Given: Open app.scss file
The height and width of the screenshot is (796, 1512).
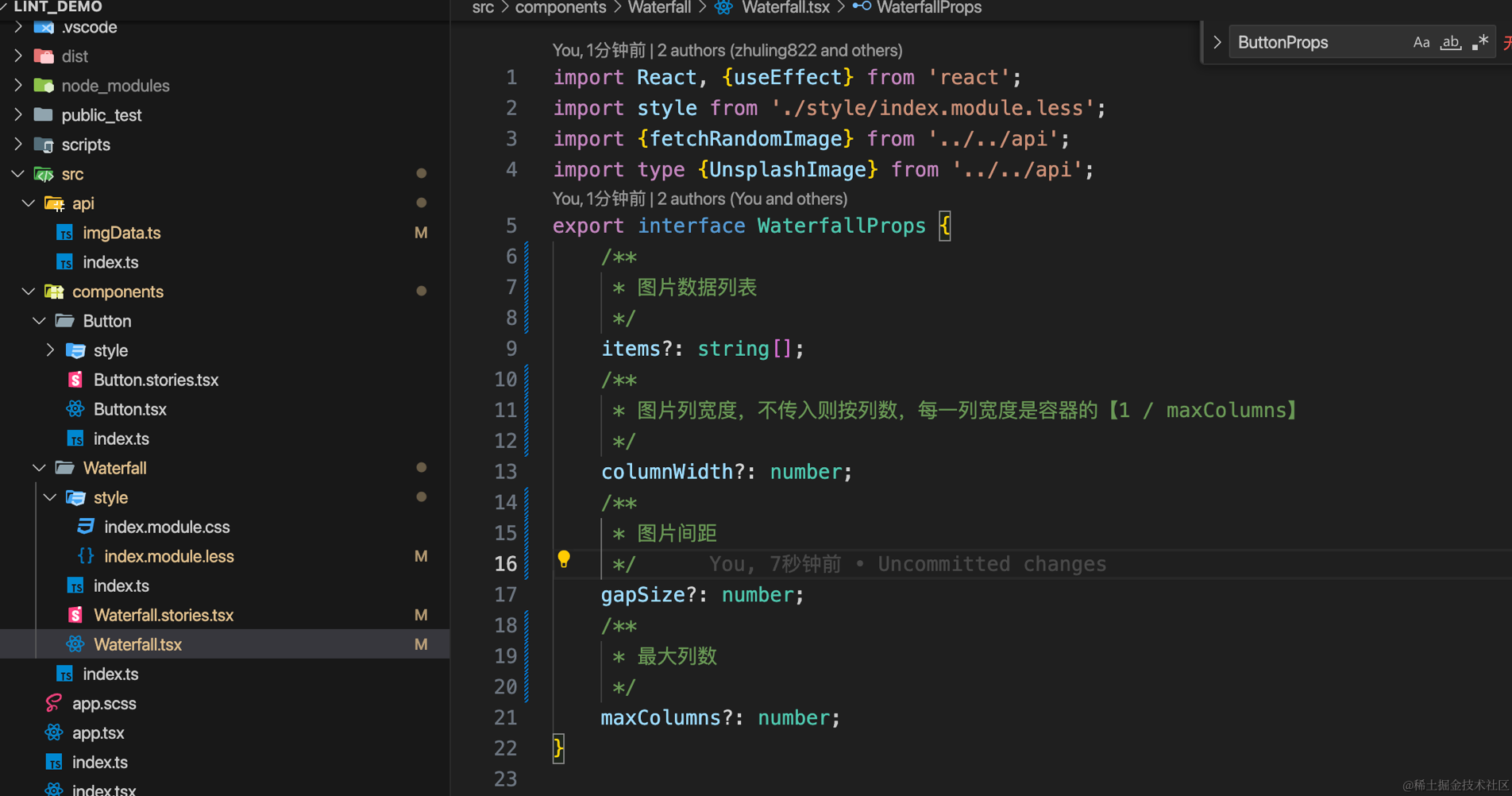Looking at the screenshot, I should pyautogui.click(x=104, y=703).
